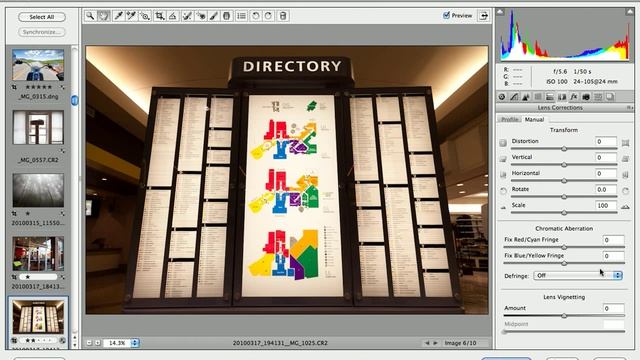Toggle mark for delete trash icon
The height and width of the screenshot is (360, 640).
282,16
